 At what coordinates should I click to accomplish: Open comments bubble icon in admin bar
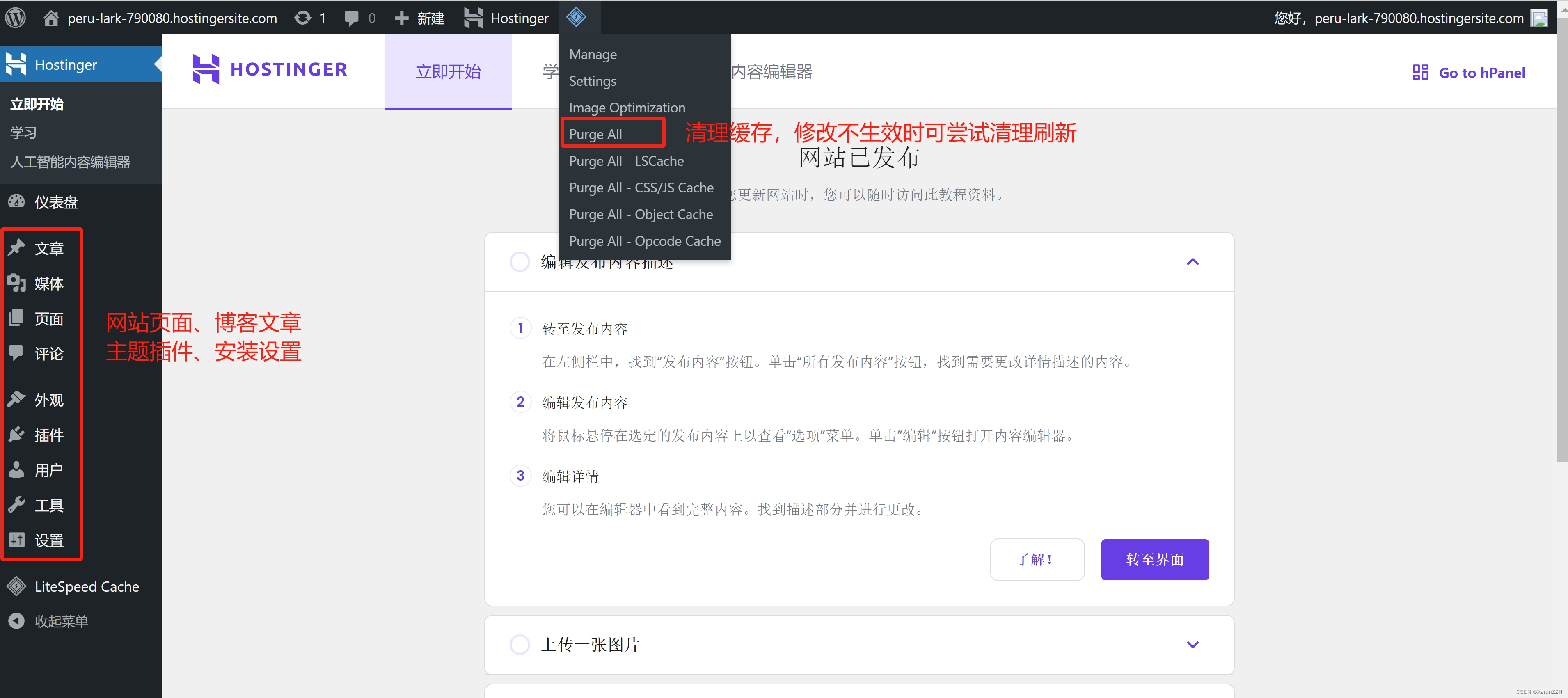click(x=351, y=18)
